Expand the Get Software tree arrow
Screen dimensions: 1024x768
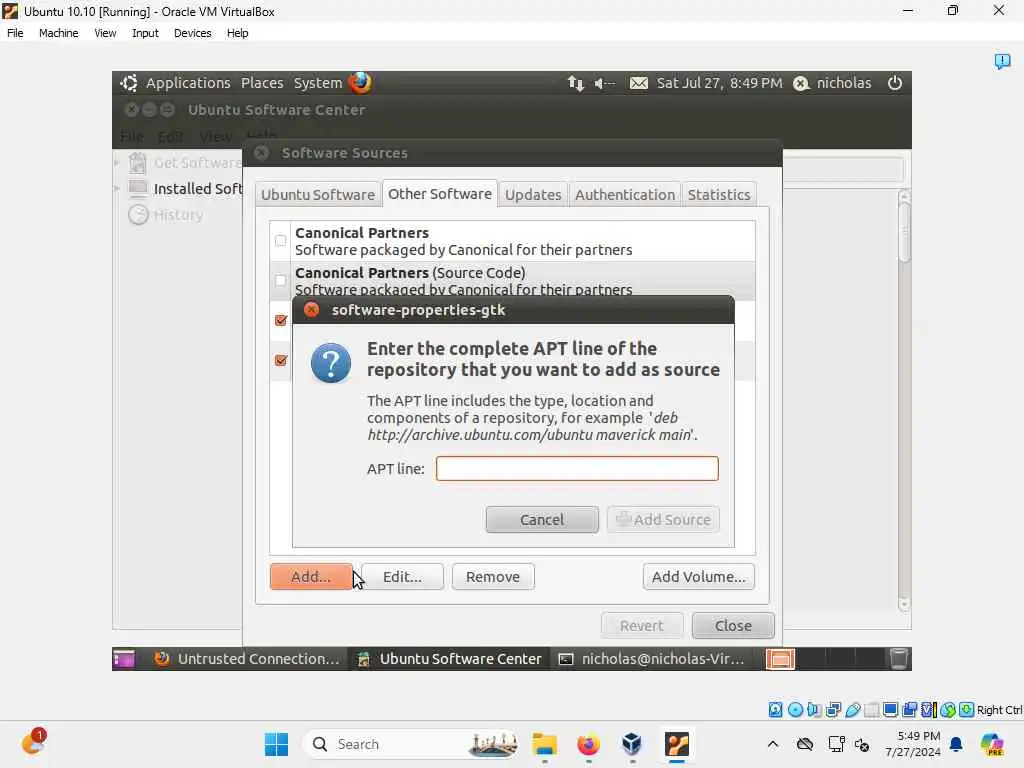(x=117, y=163)
